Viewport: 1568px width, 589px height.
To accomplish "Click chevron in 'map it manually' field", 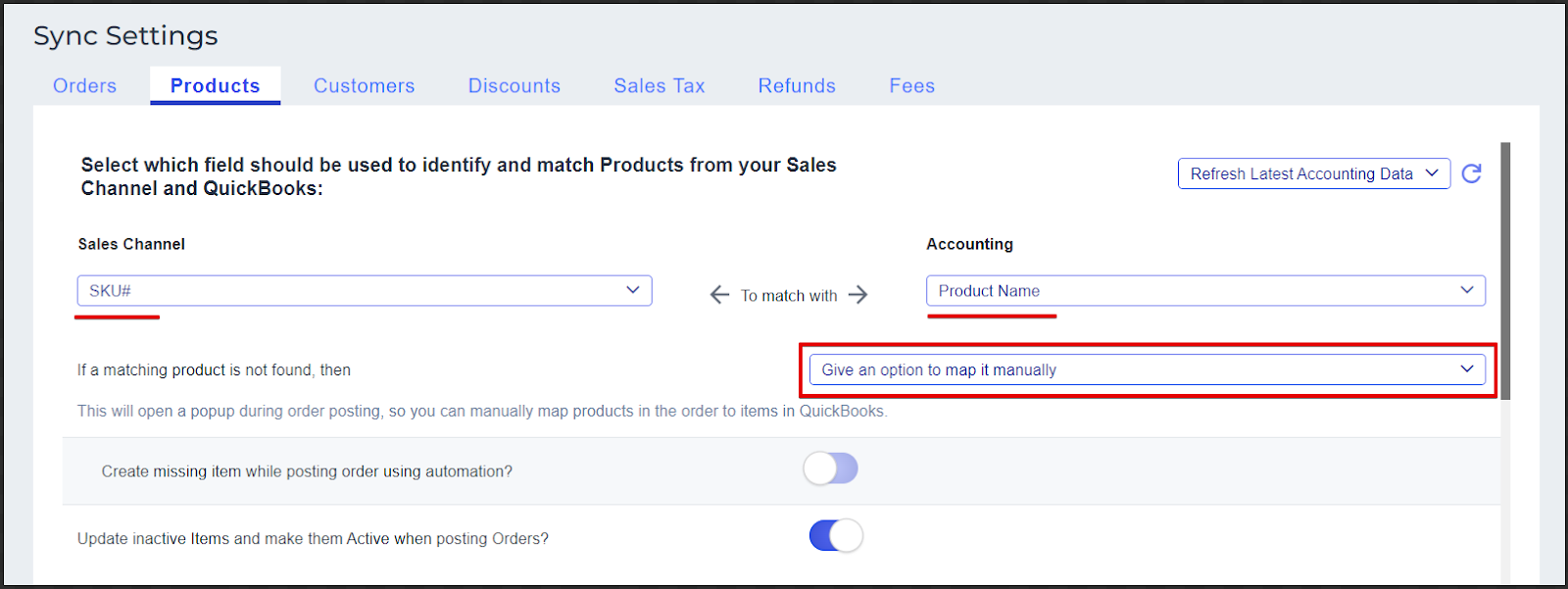I will (x=1466, y=369).
